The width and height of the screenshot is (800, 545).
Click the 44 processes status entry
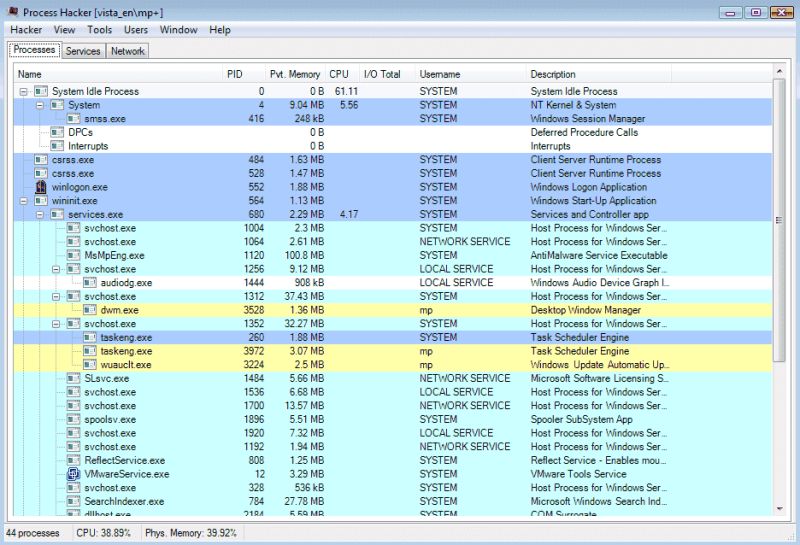click(x=33, y=533)
